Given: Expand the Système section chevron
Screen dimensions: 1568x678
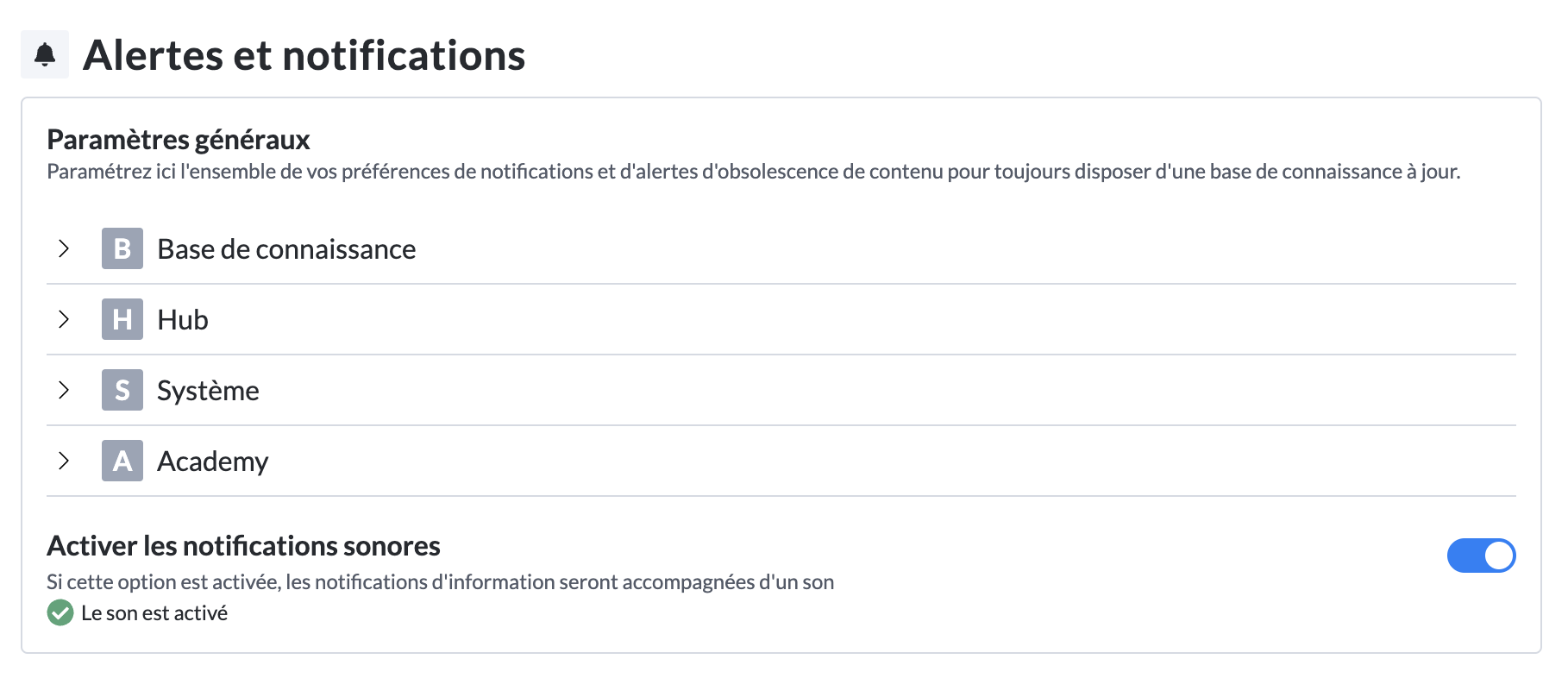Looking at the screenshot, I should pyautogui.click(x=64, y=390).
